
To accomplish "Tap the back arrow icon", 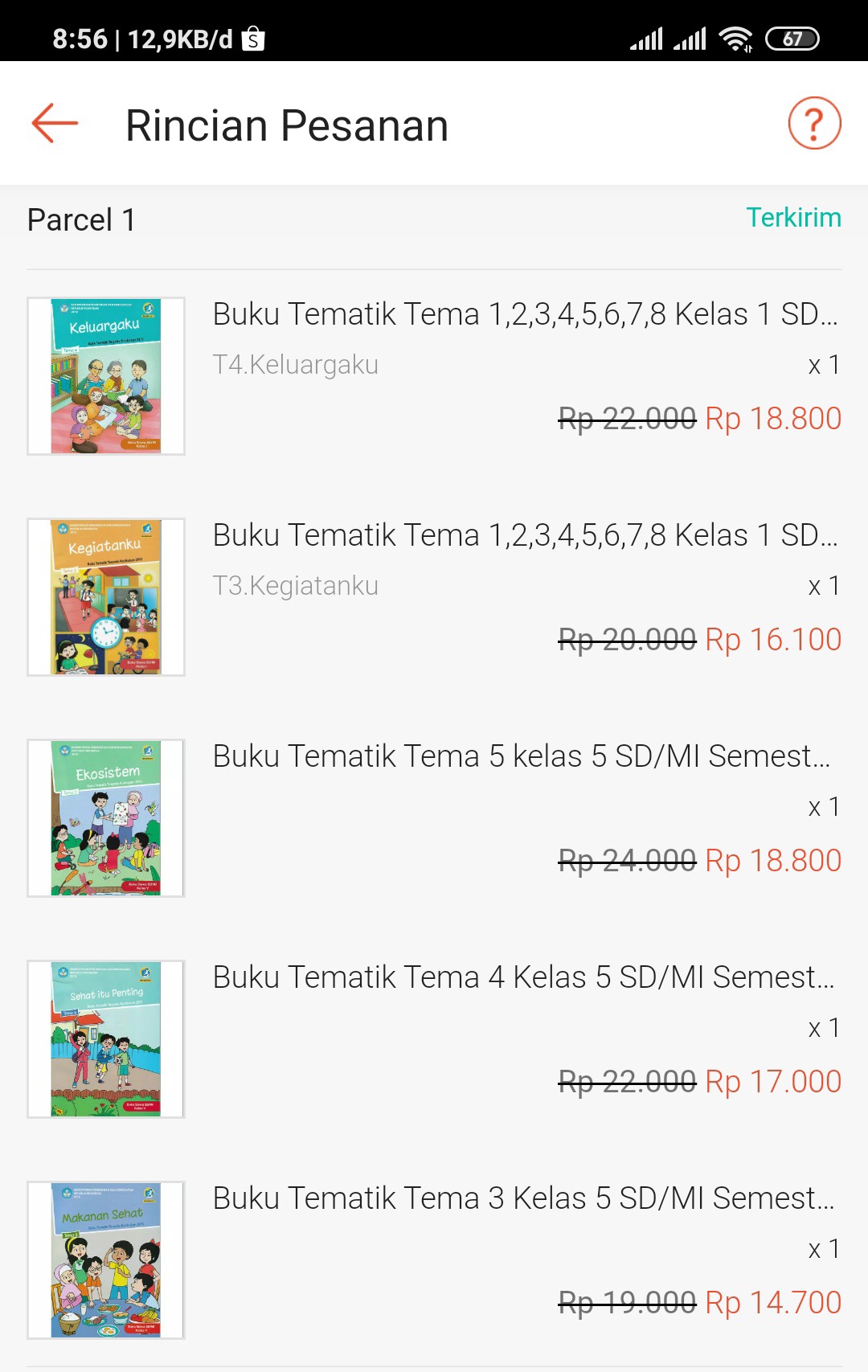I will pos(55,124).
